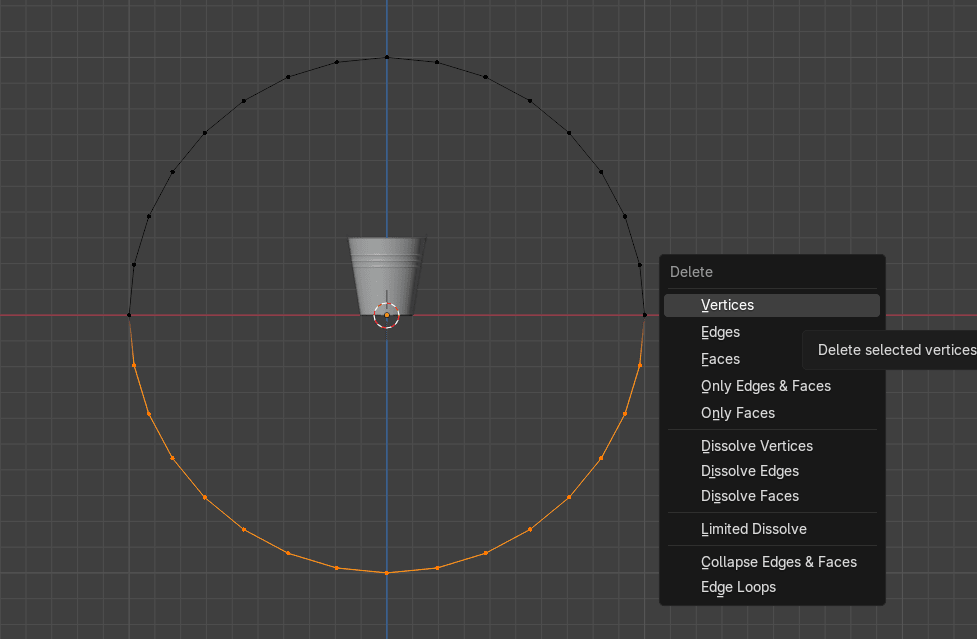Click the orange vertex just left of the bottommost vertex
The image size is (977, 639).
[337, 568]
